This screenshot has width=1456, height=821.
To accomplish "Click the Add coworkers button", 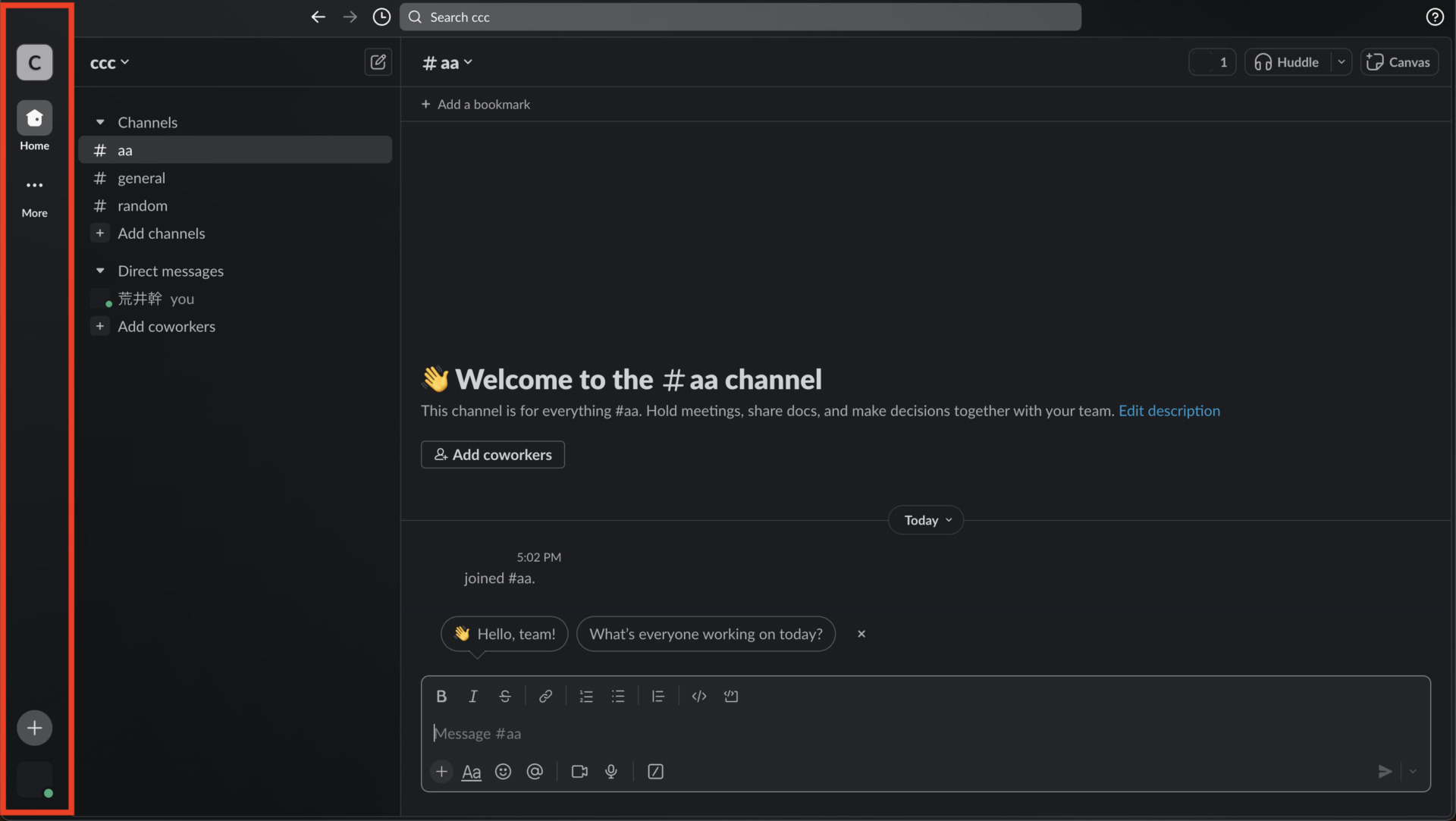I will click(492, 454).
